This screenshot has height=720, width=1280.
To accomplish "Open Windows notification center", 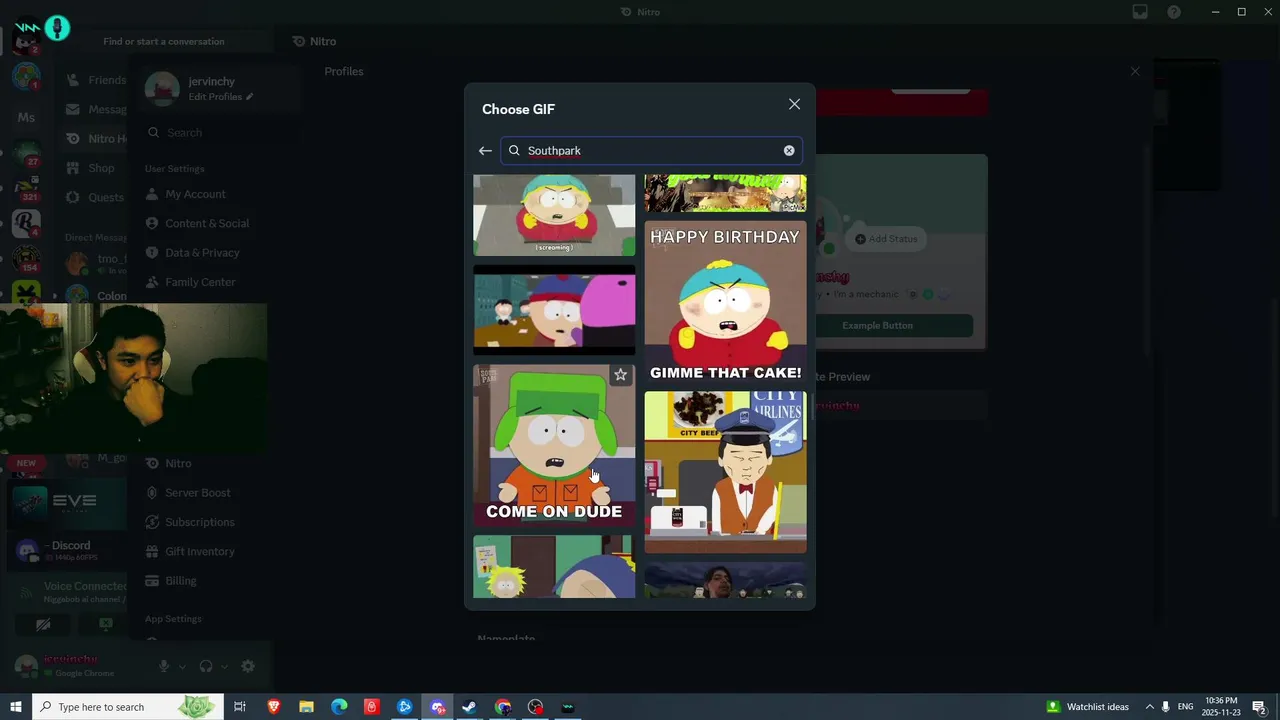I will (1259, 707).
